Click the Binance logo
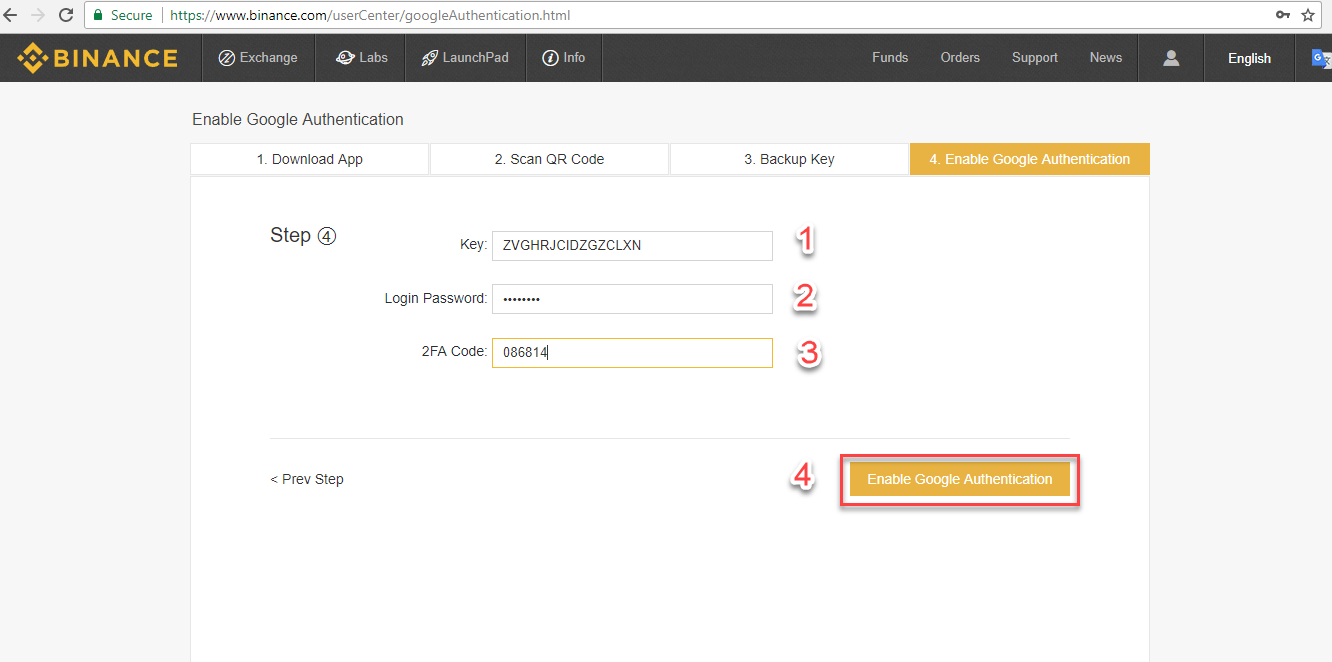Screen dimensions: 1332x662 [97, 58]
